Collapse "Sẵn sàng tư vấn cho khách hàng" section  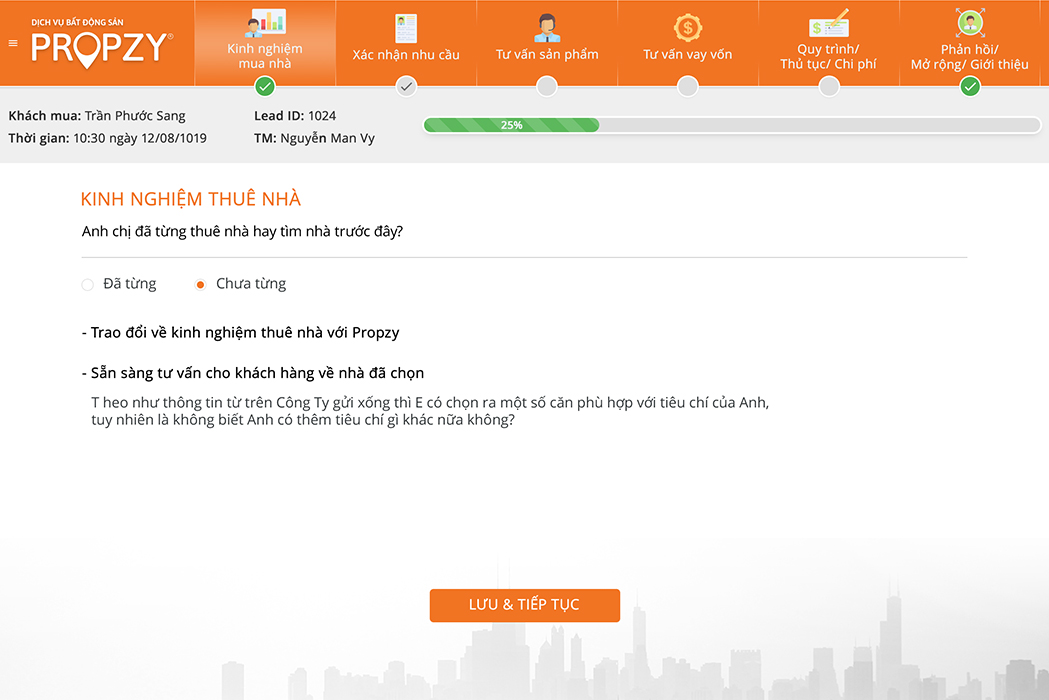(x=253, y=373)
